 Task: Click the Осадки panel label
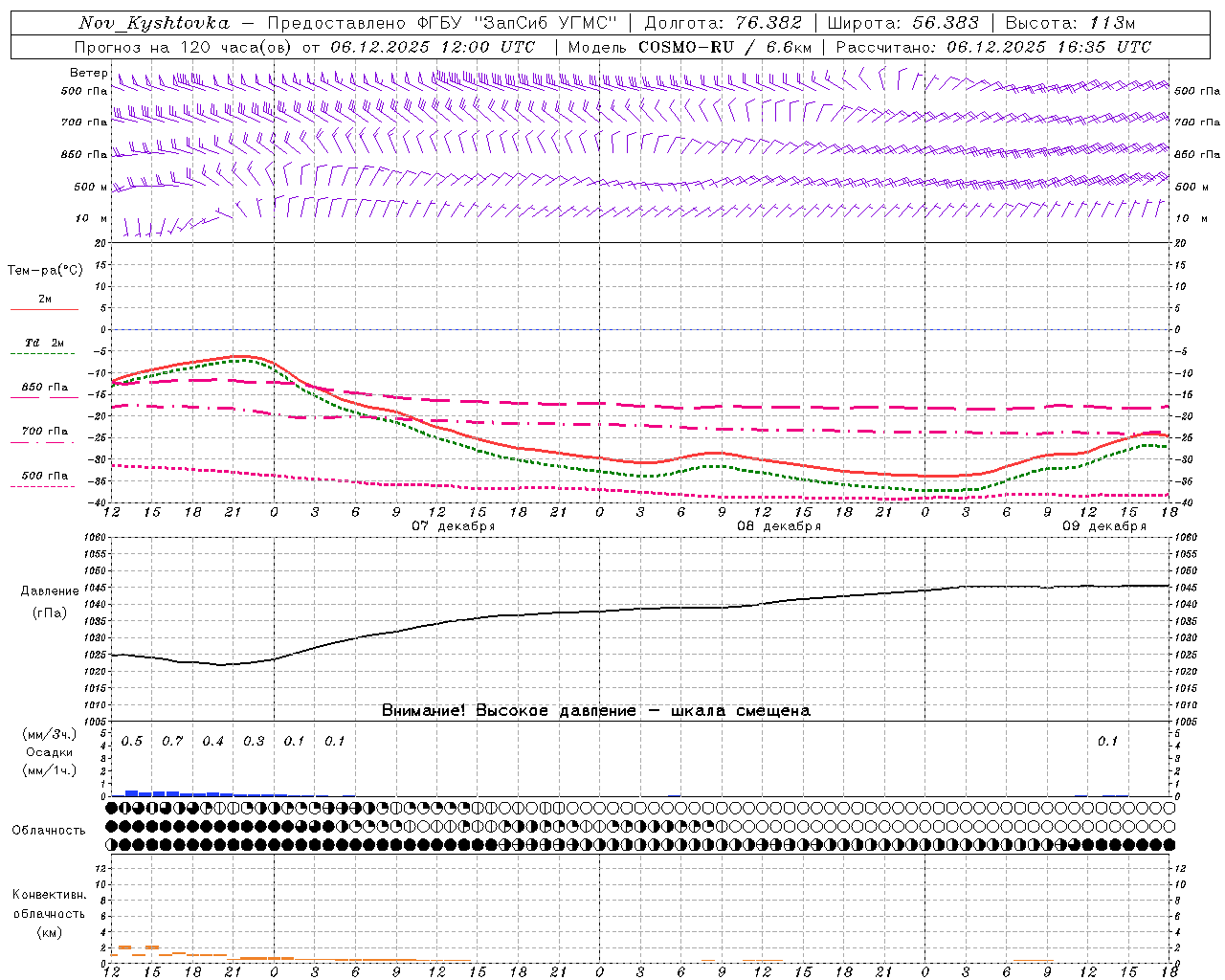(x=50, y=752)
